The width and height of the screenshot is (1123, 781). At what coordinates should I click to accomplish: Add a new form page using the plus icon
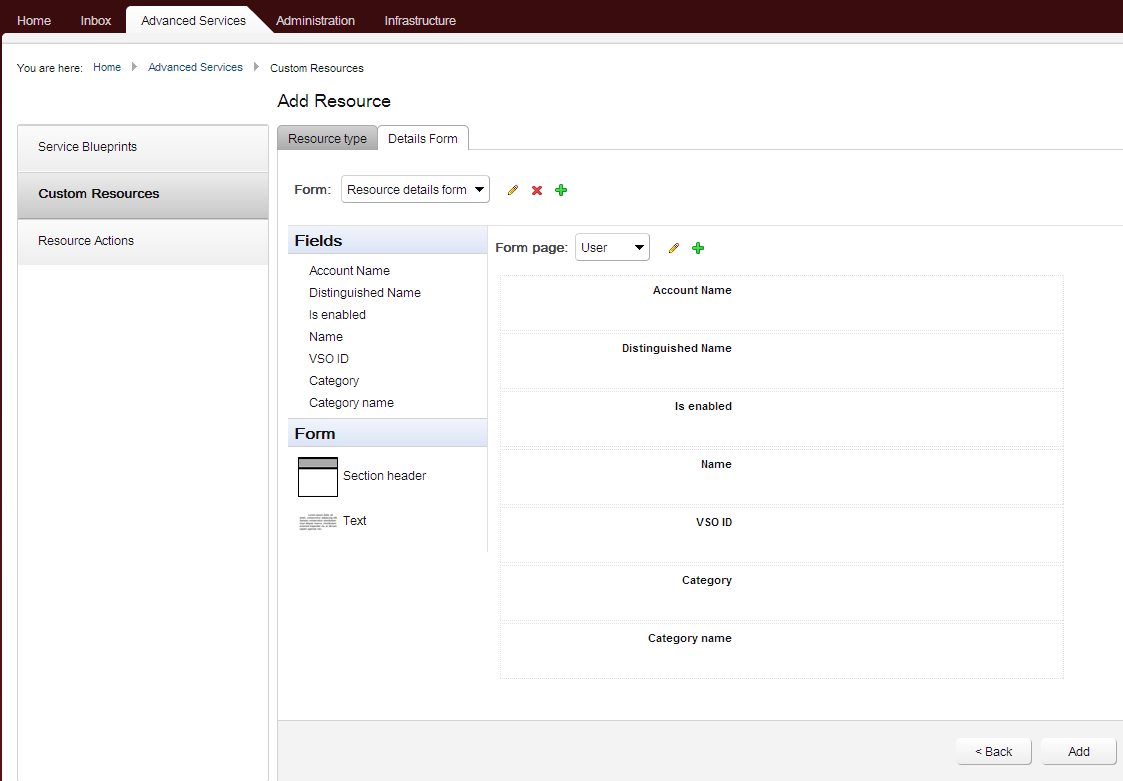click(x=697, y=247)
